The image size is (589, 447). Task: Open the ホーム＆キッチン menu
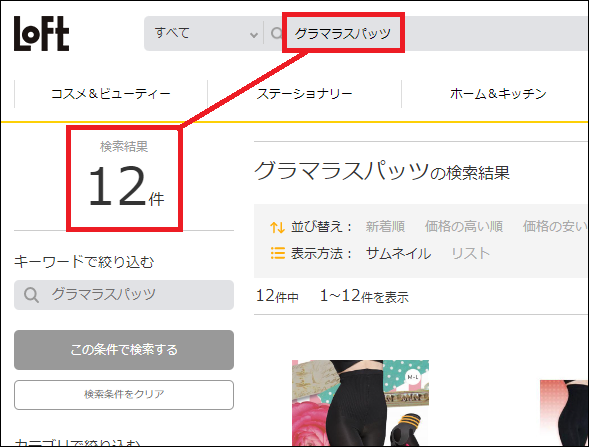[498, 94]
